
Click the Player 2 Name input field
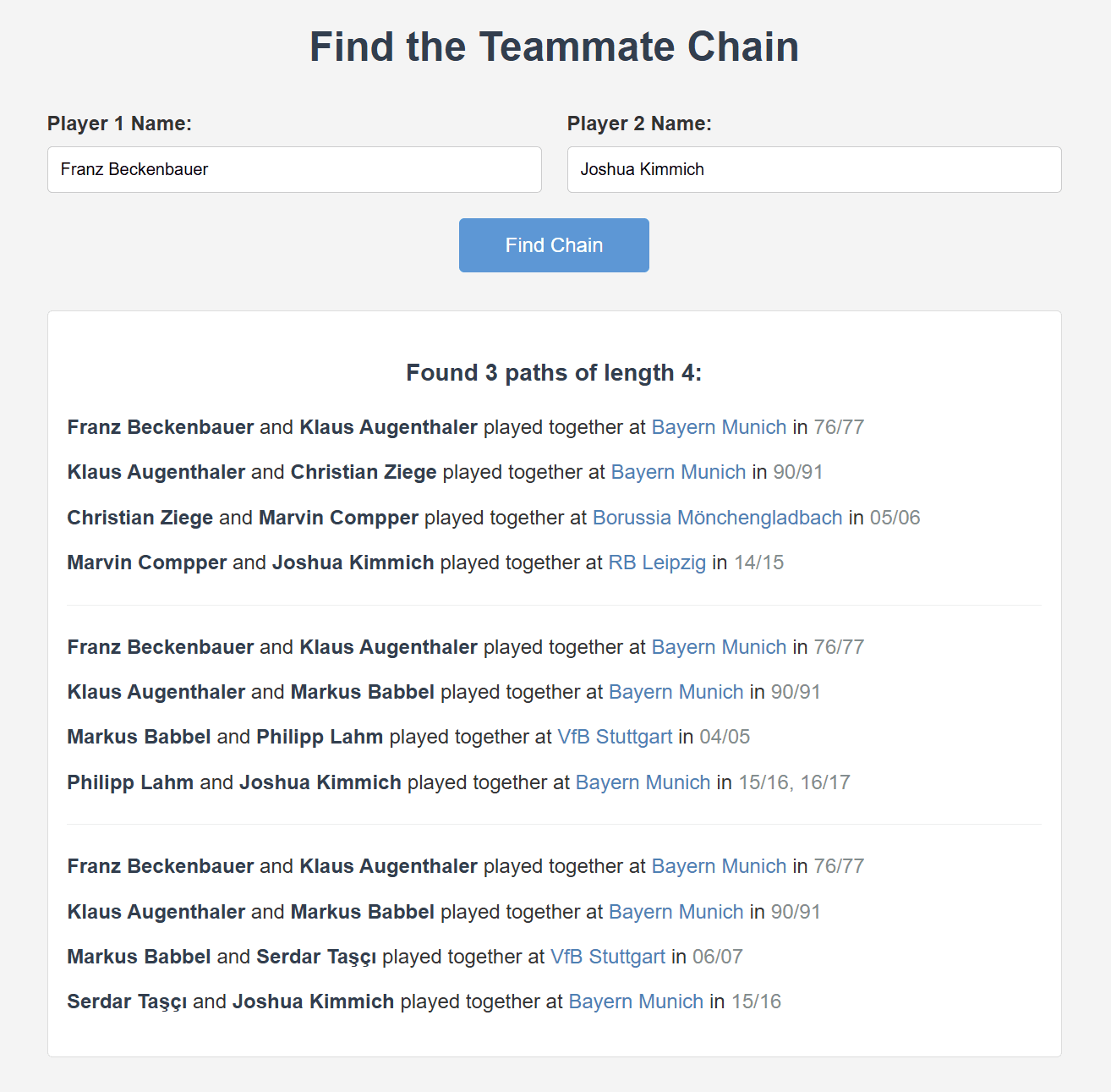[814, 169]
